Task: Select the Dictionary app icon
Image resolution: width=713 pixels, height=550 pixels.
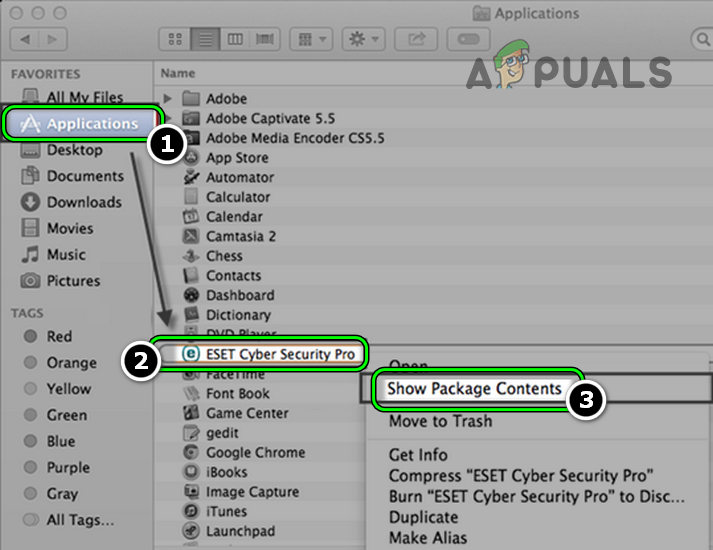Action: point(191,315)
